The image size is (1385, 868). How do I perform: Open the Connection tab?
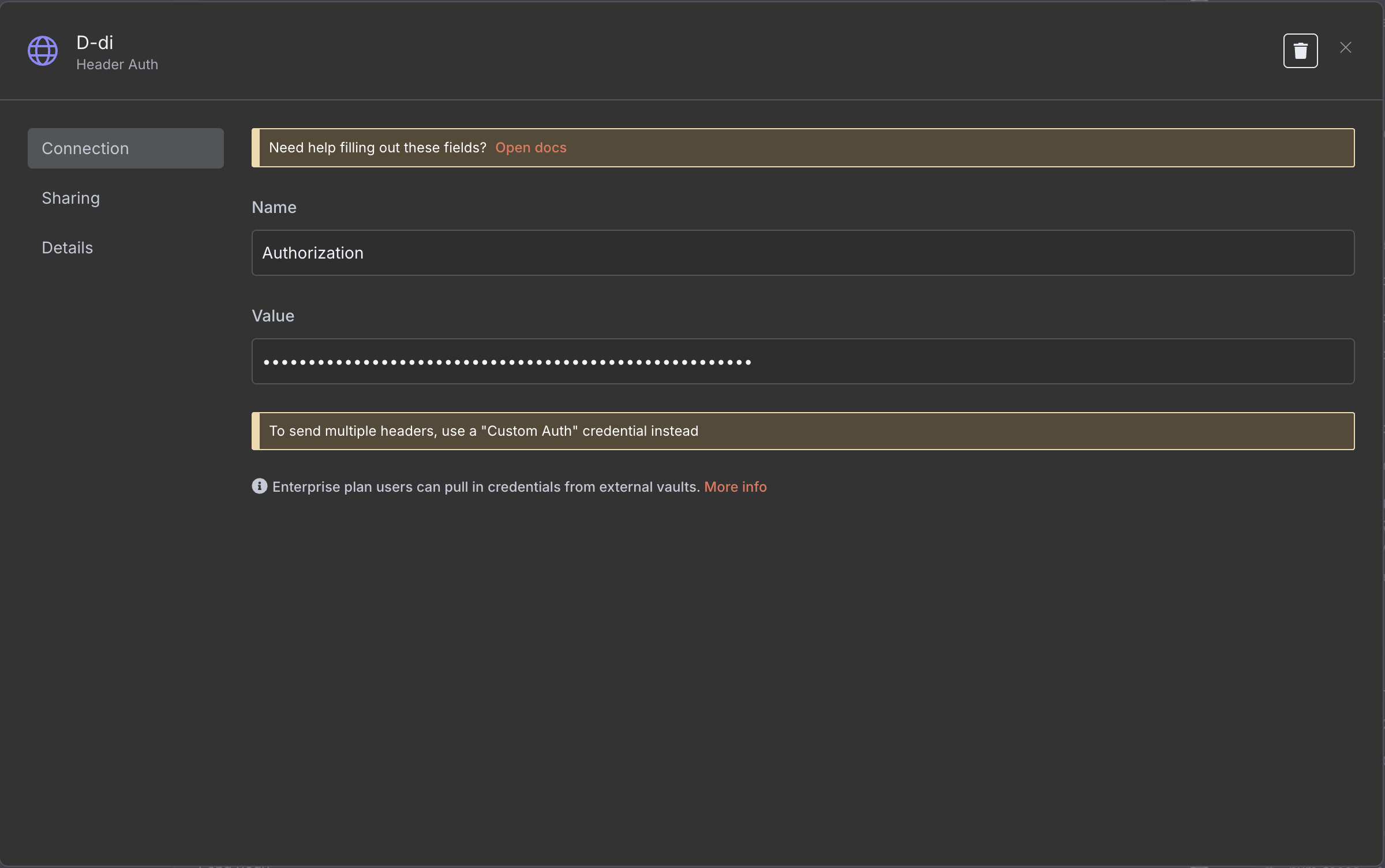pyautogui.click(x=126, y=148)
